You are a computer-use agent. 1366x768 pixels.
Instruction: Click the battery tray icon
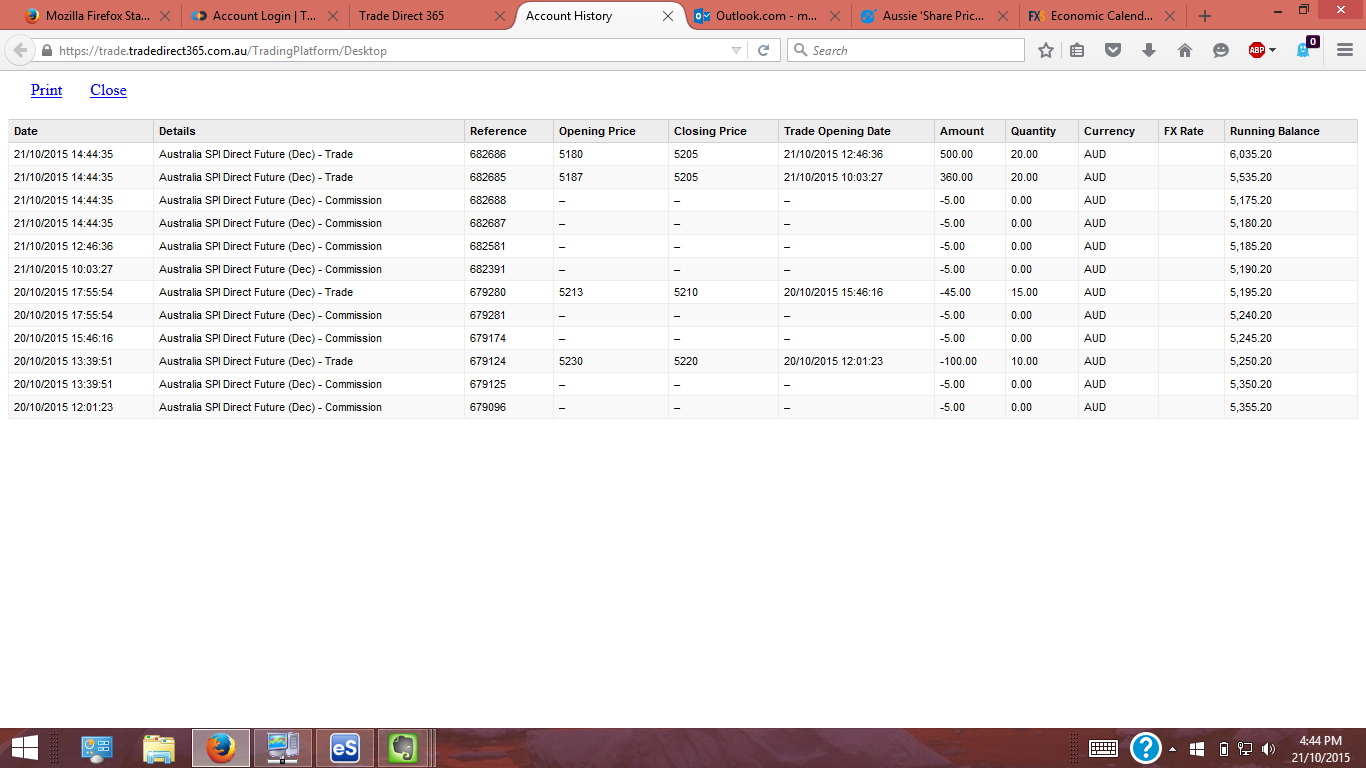(x=1223, y=749)
